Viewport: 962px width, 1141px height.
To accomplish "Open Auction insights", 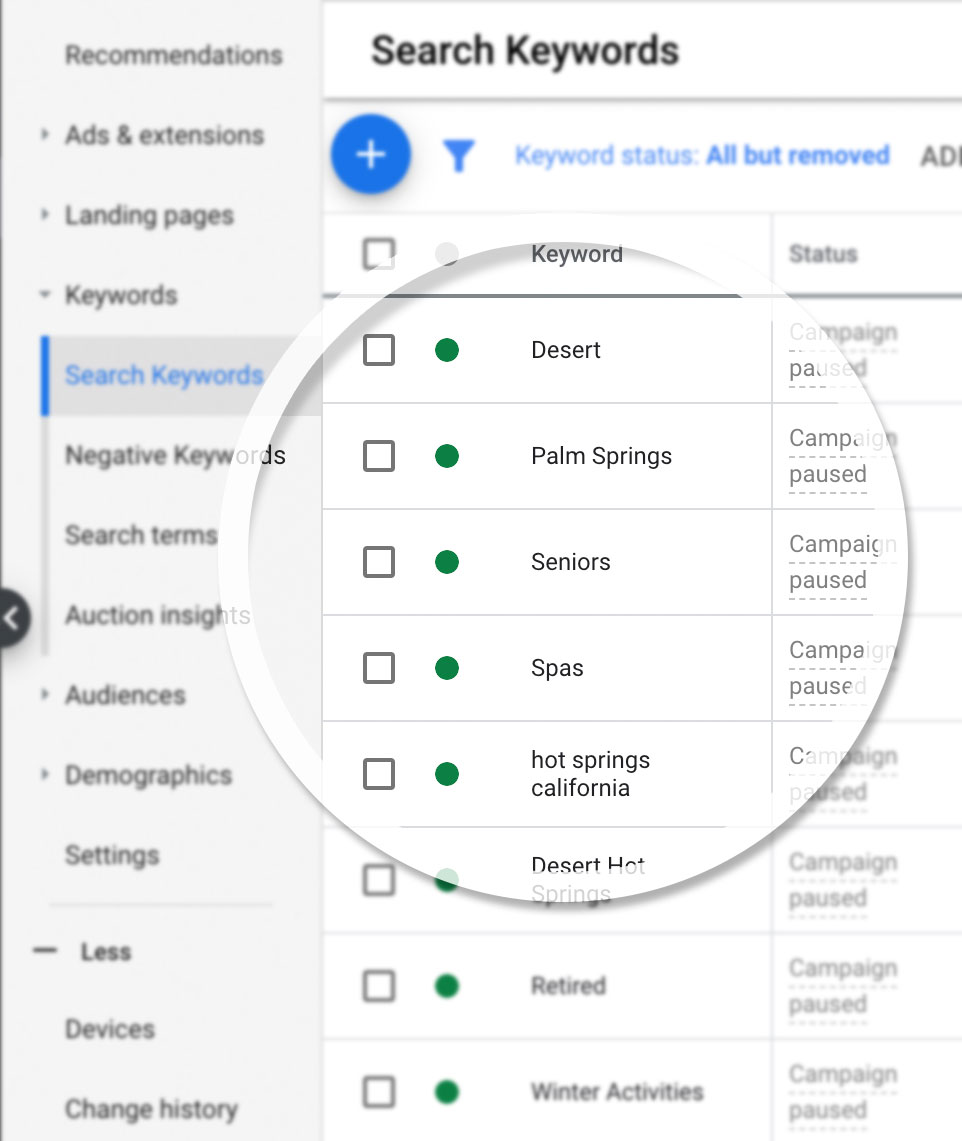I will point(157,616).
